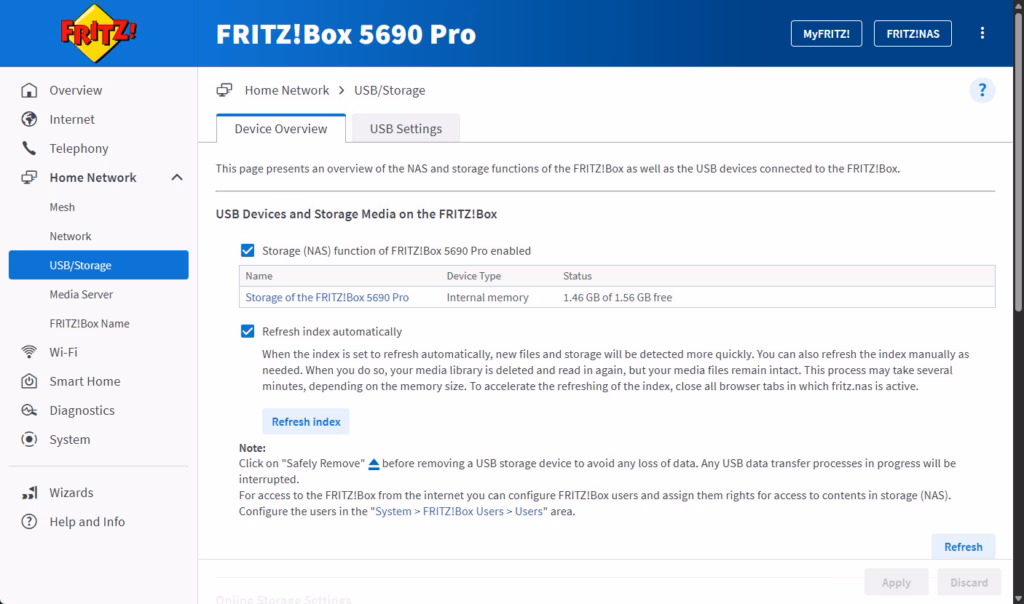Click the FRITZ! logo in the header
The width and height of the screenshot is (1024, 604).
tap(98, 33)
